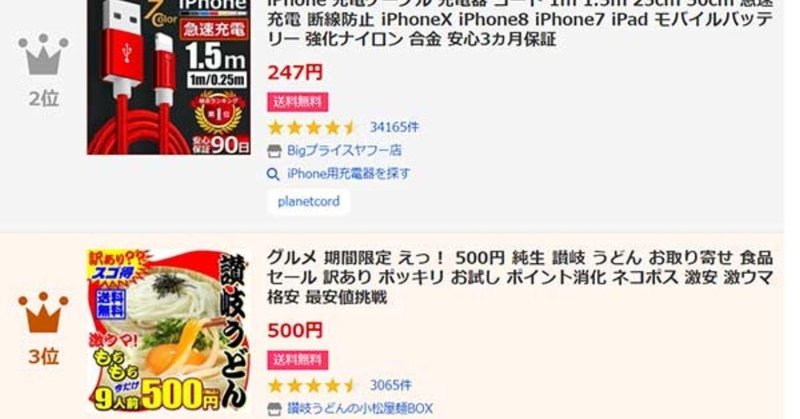Click the store icon beside Bigプライスヤフー店

[274, 151]
